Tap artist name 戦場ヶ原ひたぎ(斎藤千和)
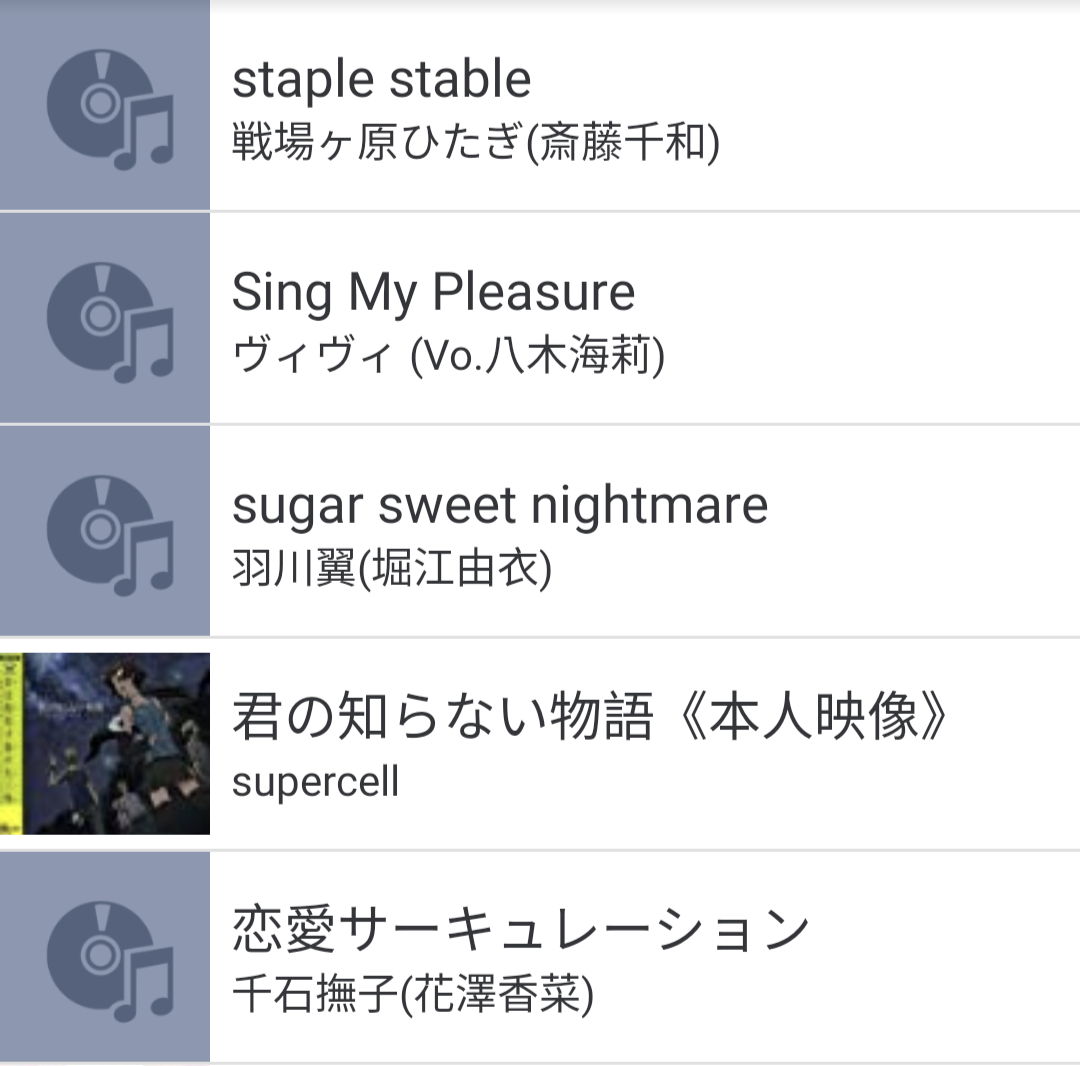Viewport: 1080px width, 1066px height. 476,143
